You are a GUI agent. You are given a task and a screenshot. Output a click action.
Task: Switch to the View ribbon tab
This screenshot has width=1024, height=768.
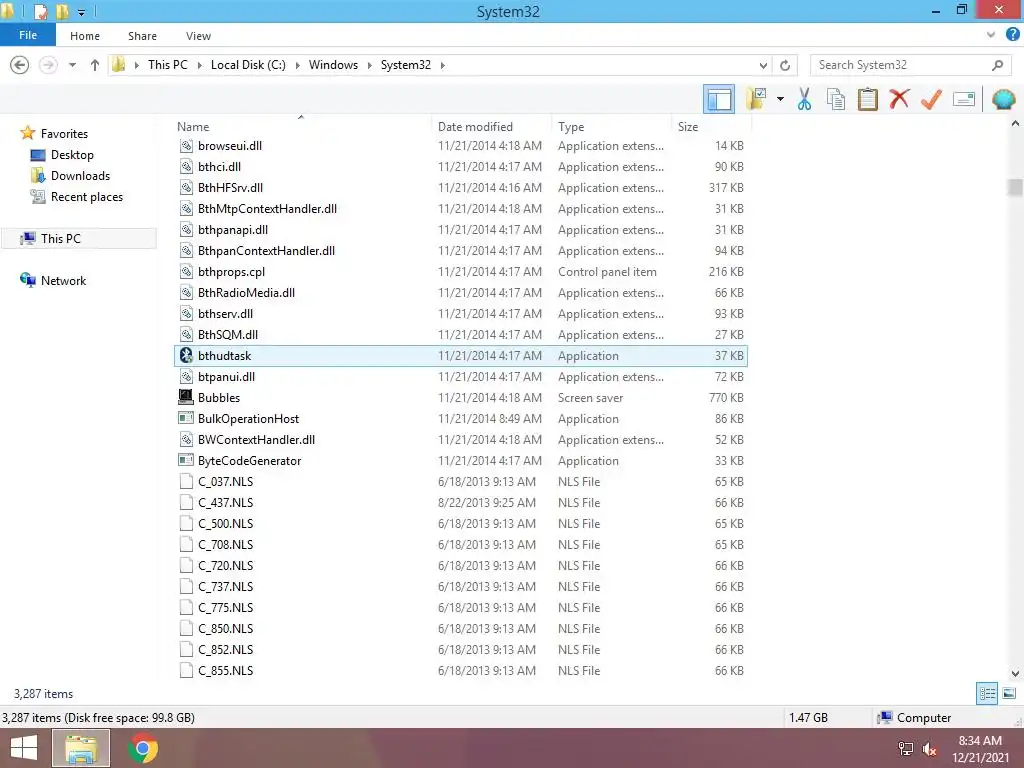tap(198, 36)
